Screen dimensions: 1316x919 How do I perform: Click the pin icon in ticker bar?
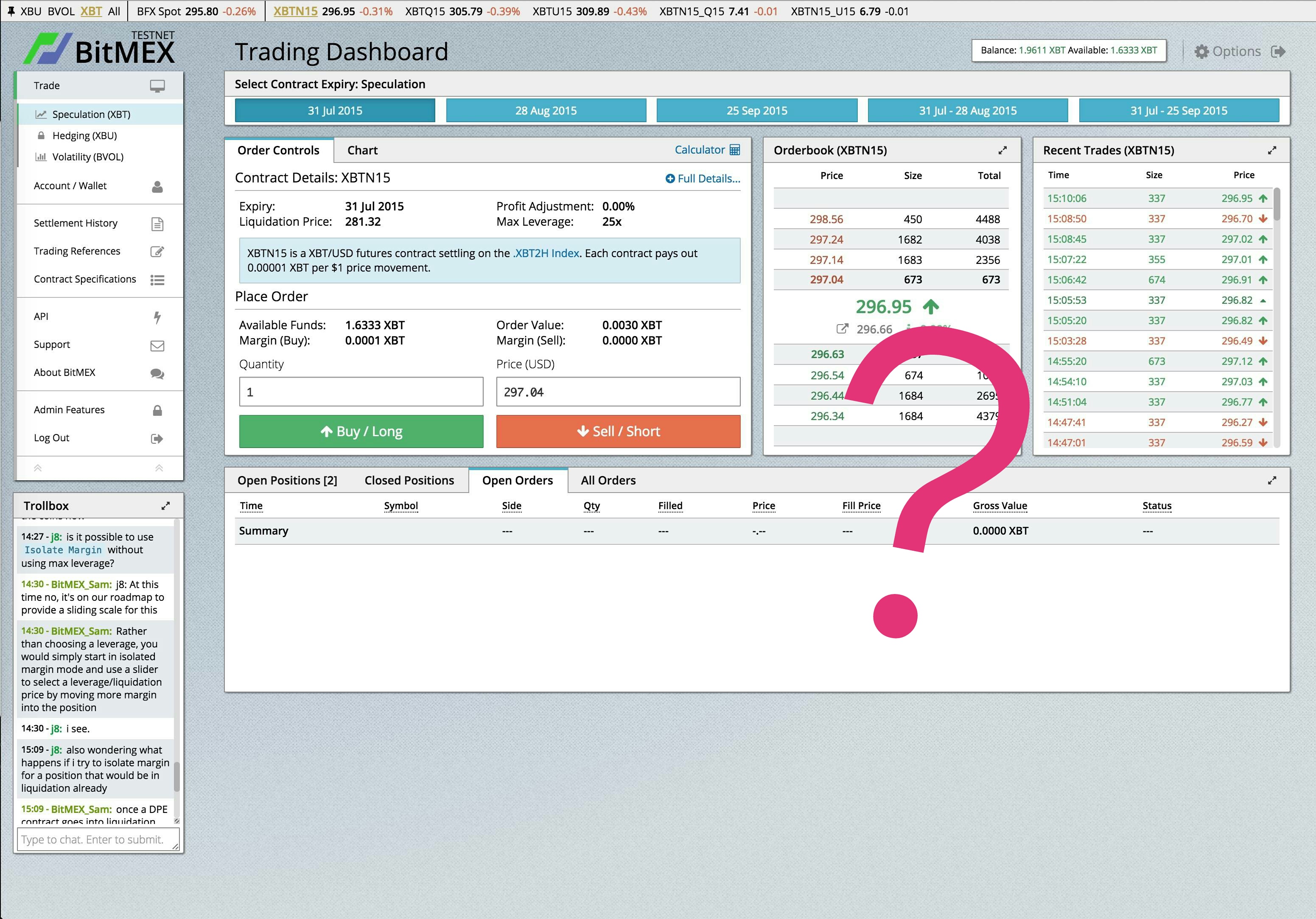point(10,11)
